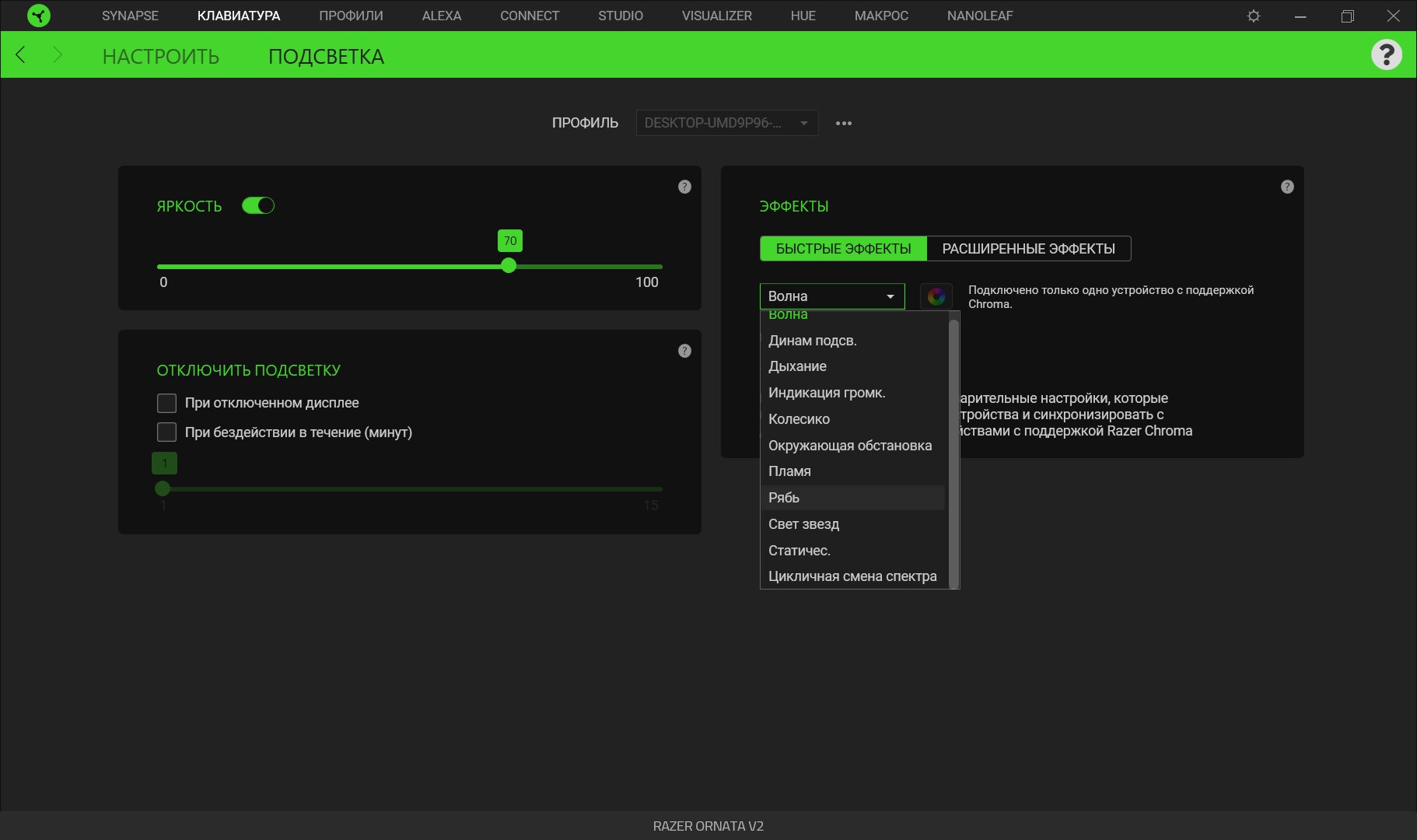Choose Свет звезд effect
The width and height of the screenshot is (1417, 840).
click(x=852, y=524)
